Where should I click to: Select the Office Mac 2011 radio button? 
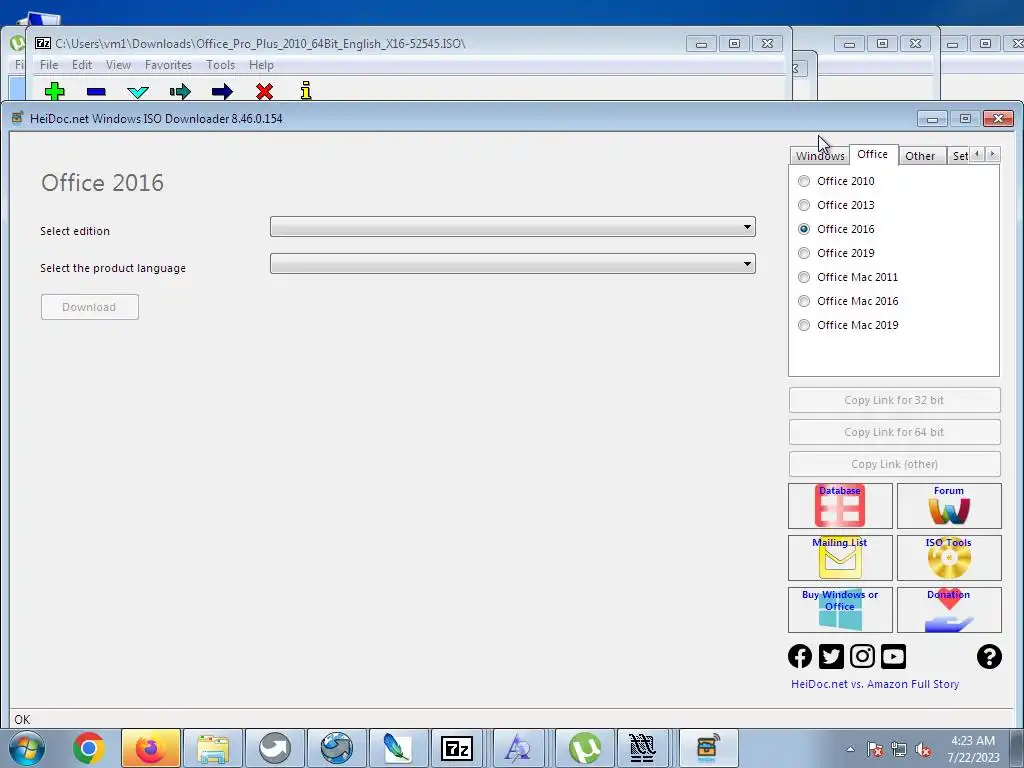pos(804,277)
